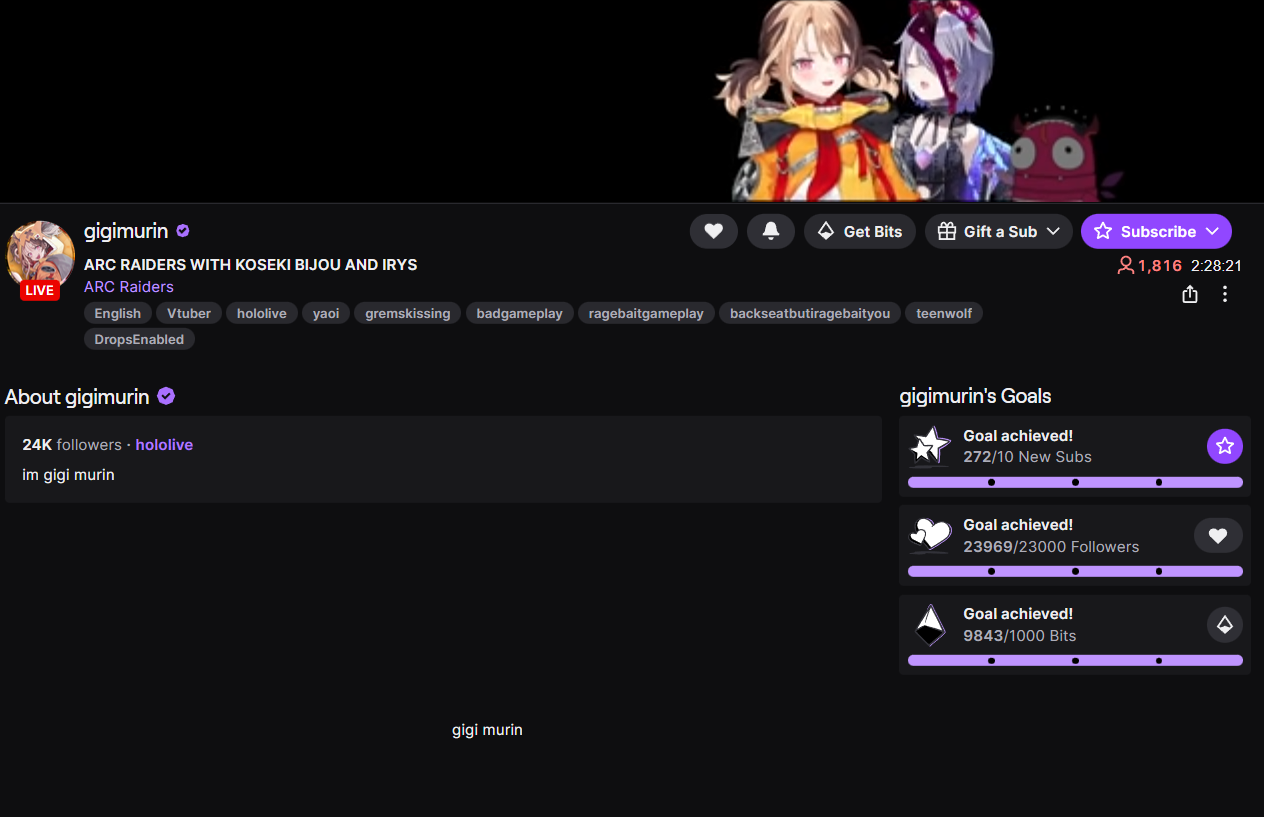Click the 1,816 viewer count
The image size is (1264, 817).
[1150, 265]
